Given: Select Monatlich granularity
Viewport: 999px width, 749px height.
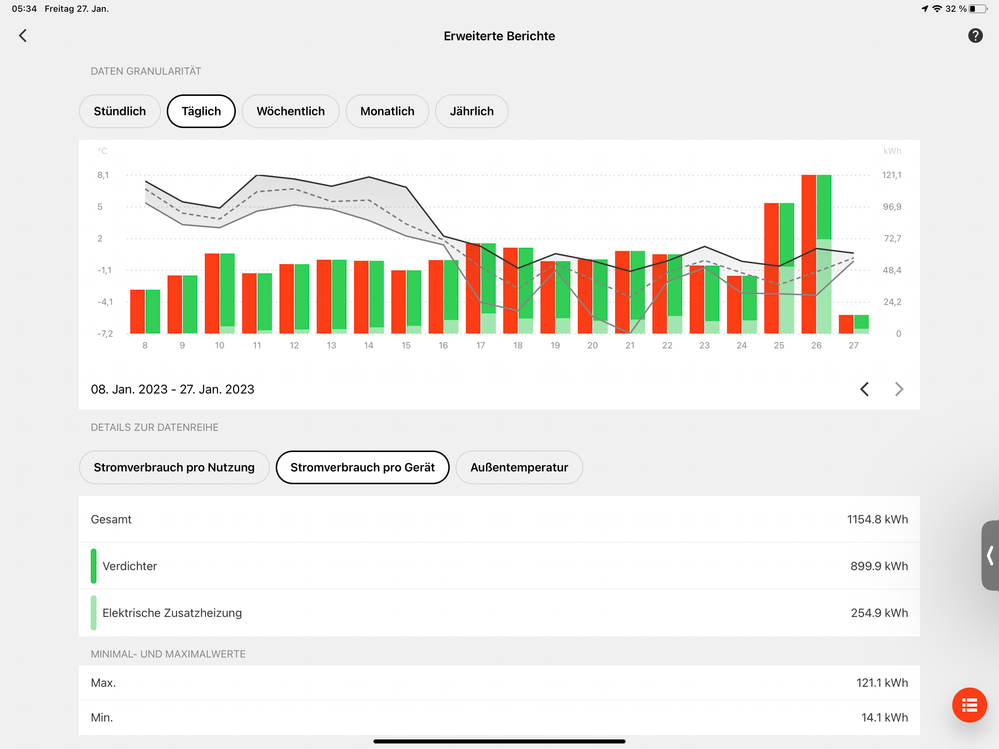Looking at the screenshot, I should tap(387, 111).
